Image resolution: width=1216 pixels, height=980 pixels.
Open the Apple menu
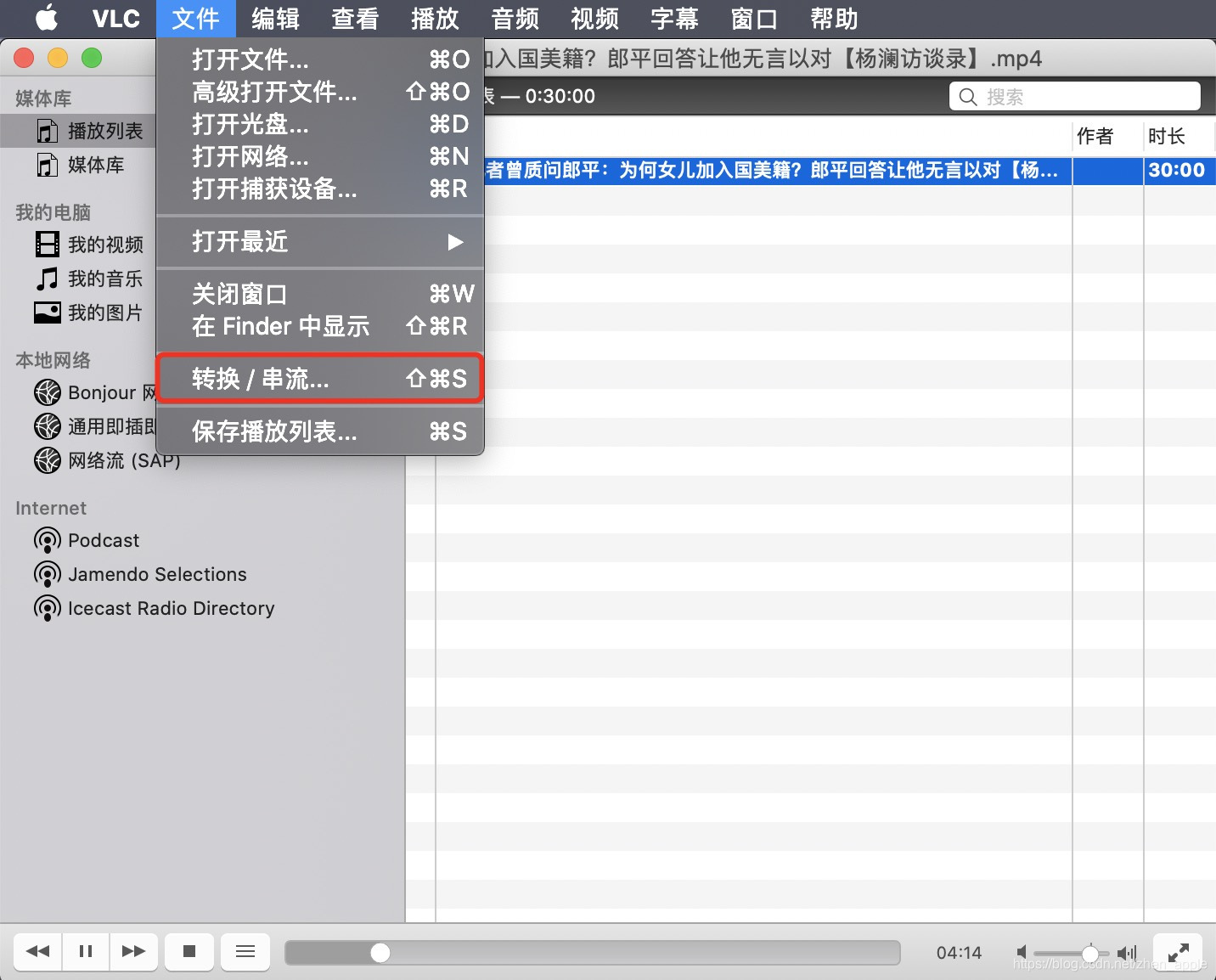47,18
